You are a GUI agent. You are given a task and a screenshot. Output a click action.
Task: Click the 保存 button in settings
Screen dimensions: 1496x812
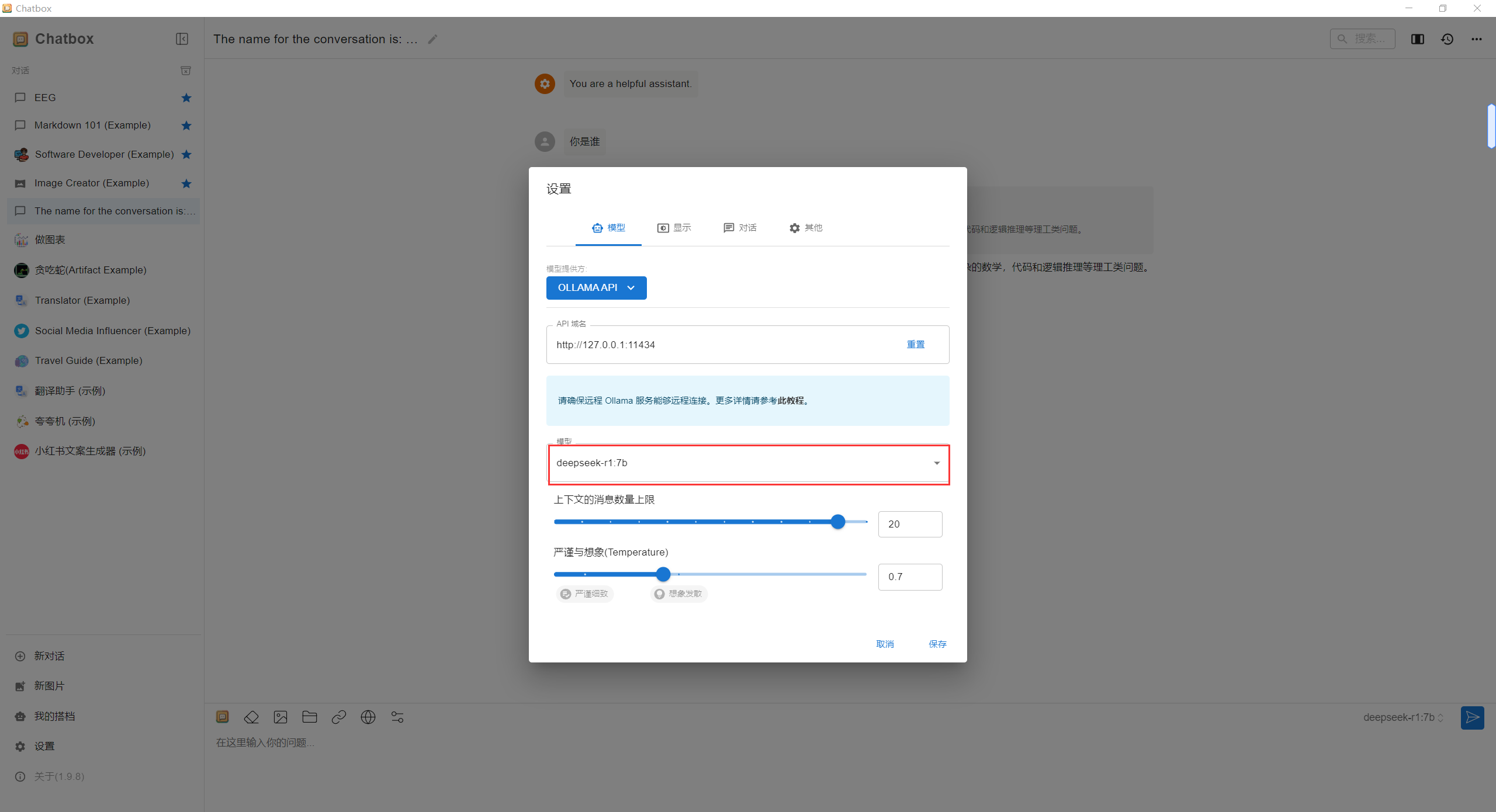coord(937,644)
